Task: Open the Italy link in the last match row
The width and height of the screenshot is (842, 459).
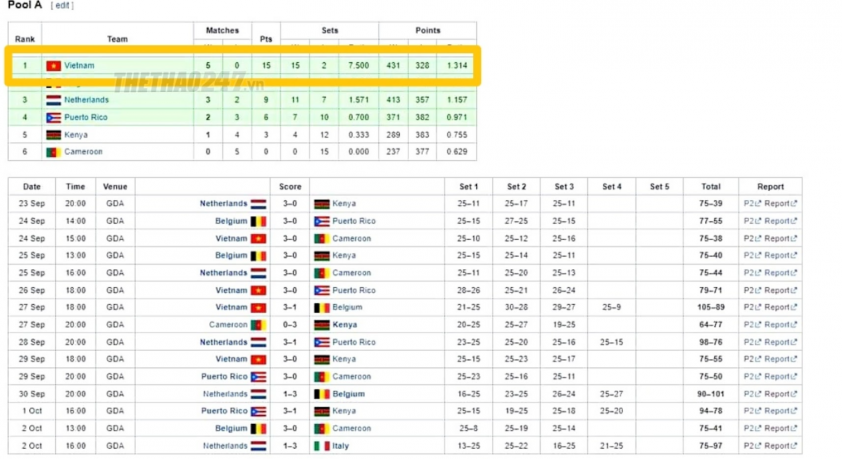Action: (x=340, y=446)
